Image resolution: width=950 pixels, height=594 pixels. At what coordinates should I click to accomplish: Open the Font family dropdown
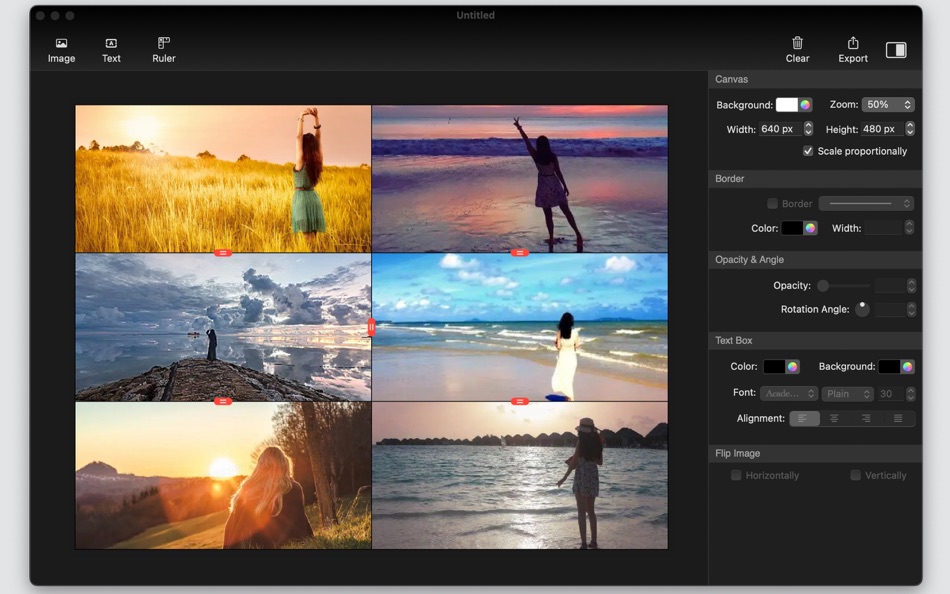789,394
